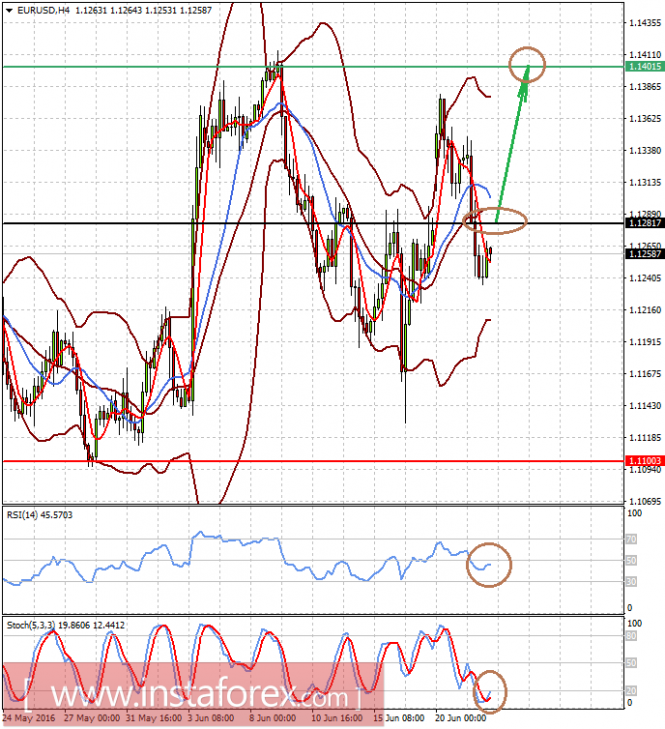The height and width of the screenshot is (729, 665).
Task: Open the chart menu triangle beside EURUSD,H4
Action: [x=9, y=10]
